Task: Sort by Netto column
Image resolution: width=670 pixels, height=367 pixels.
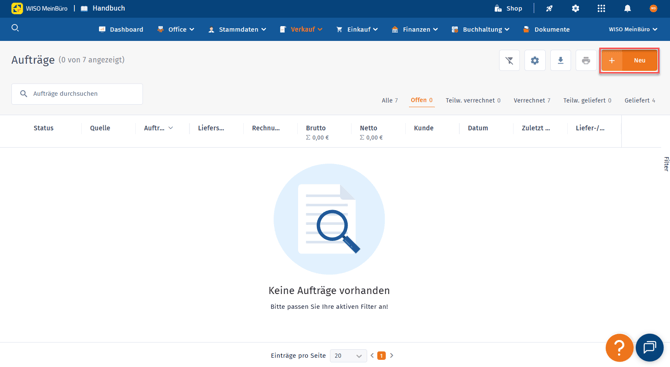Action: click(368, 128)
